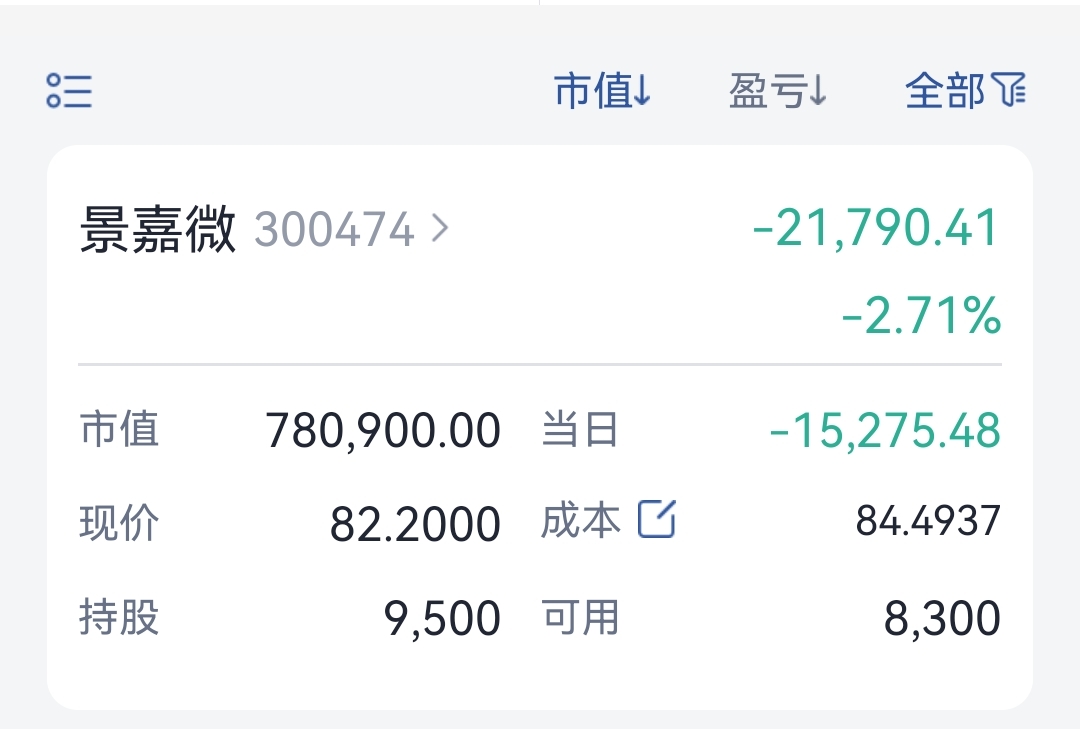Open the 全部 filter dropdown

(965, 90)
